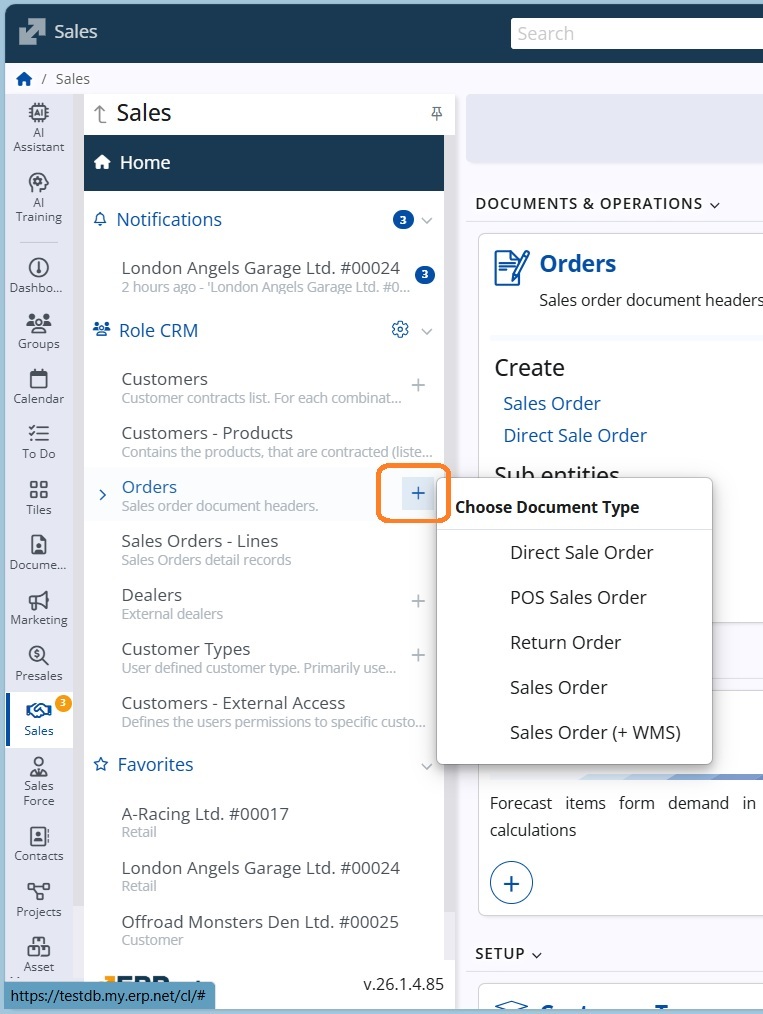763x1014 pixels.
Task: Click plus icon next to Customer Types
Action: (x=418, y=655)
